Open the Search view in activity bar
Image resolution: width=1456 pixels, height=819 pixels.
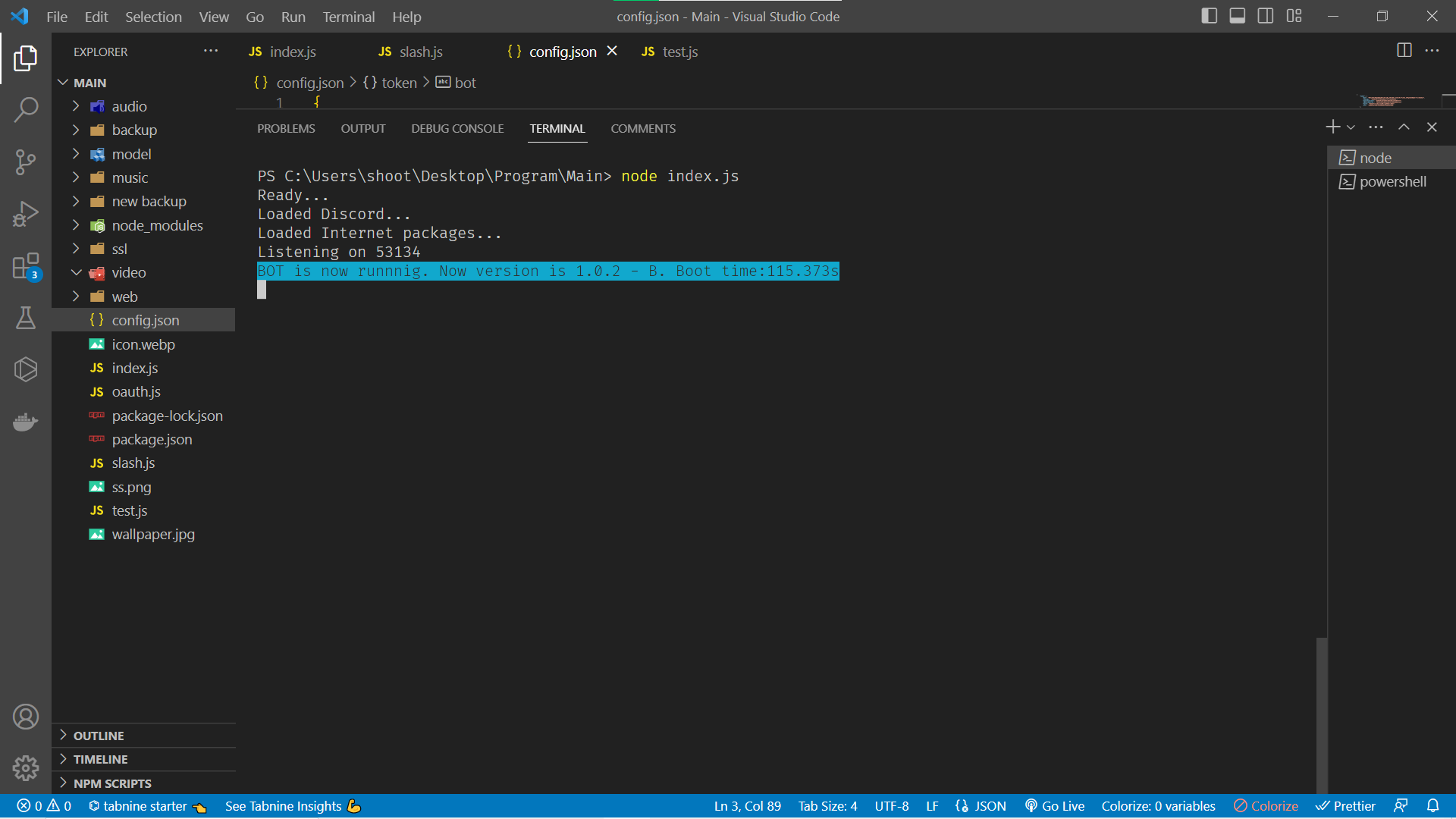pyautogui.click(x=26, y=109)
